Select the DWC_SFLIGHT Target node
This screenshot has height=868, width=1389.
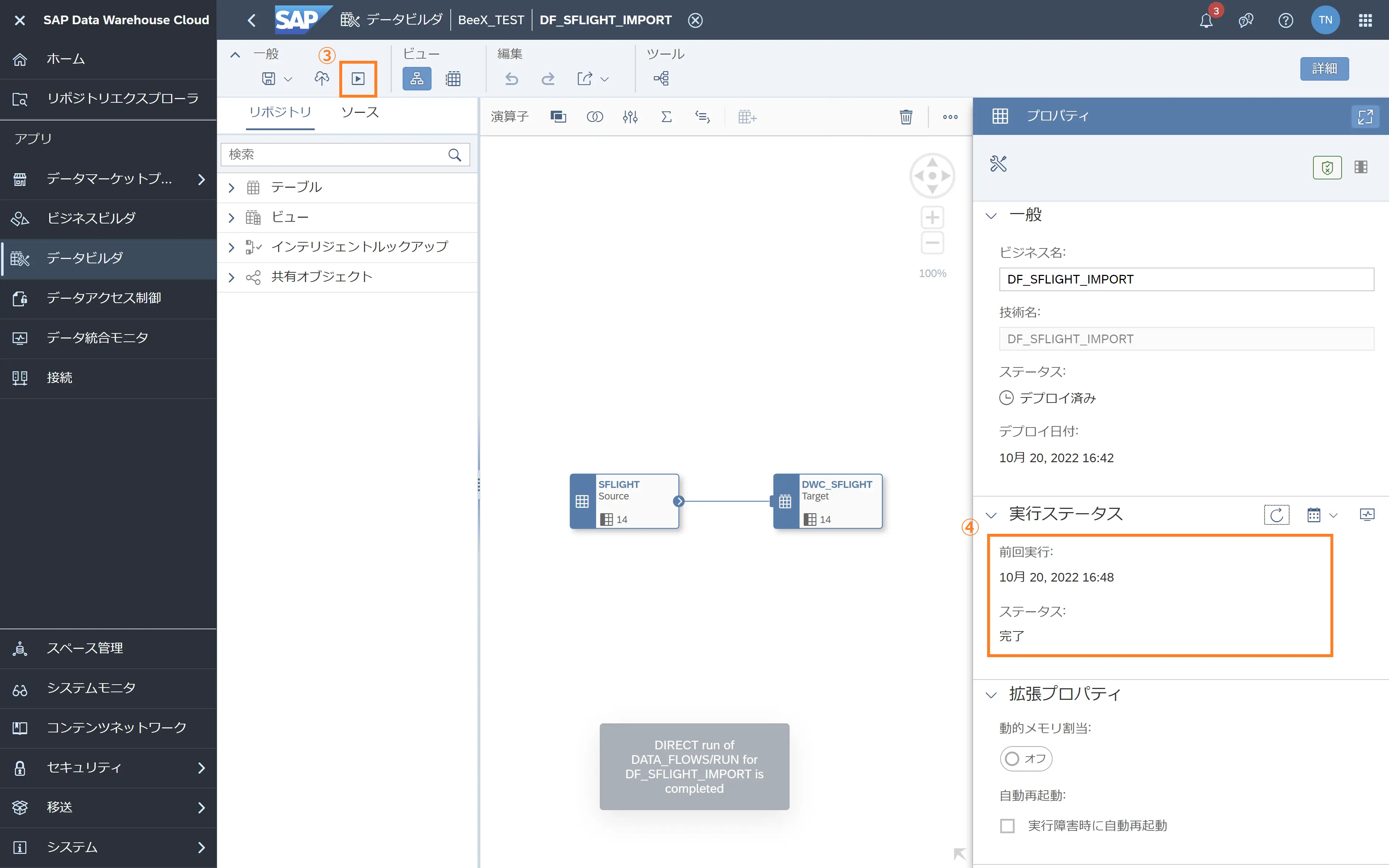tap(828, 501)
